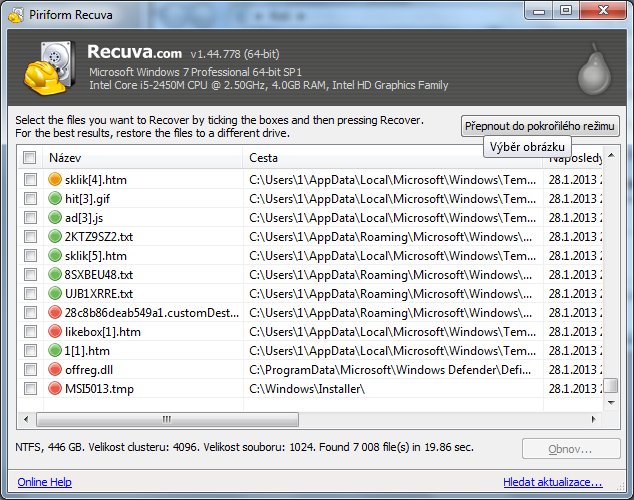Click the green status dot beside ad[3].js

coord(55,217)
